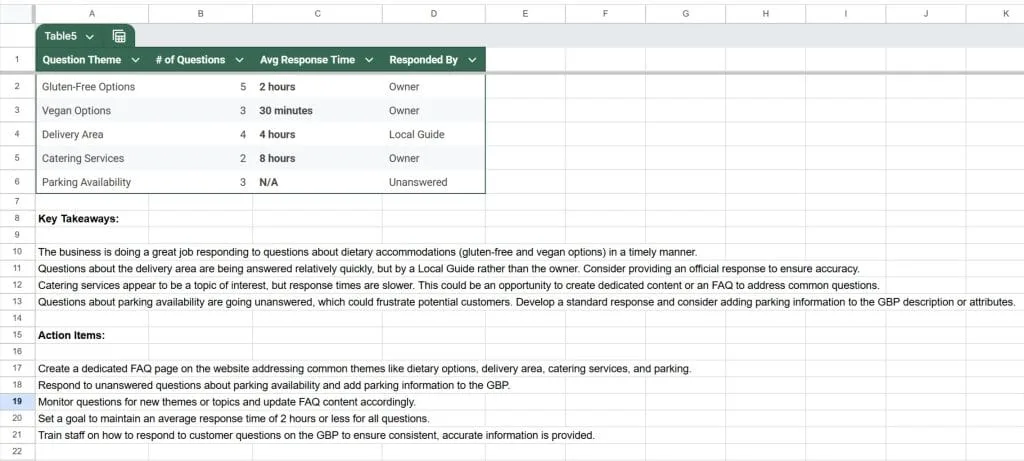Viewport: 1024px width, 461px height.
Task: Click the Local Guide cell
Action: 434,135
